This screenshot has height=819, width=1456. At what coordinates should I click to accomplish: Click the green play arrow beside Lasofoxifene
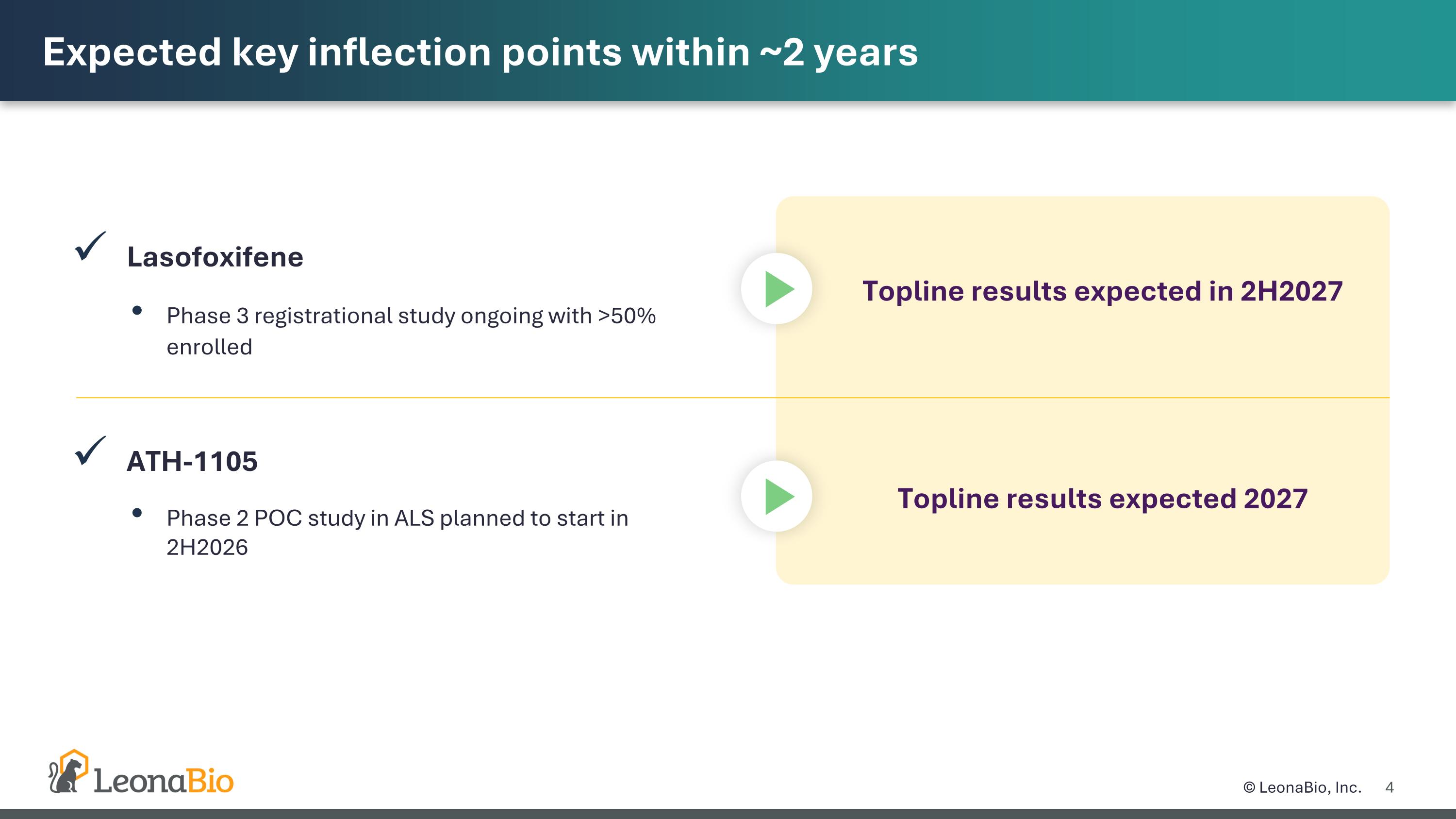click(x=778, y=289)
